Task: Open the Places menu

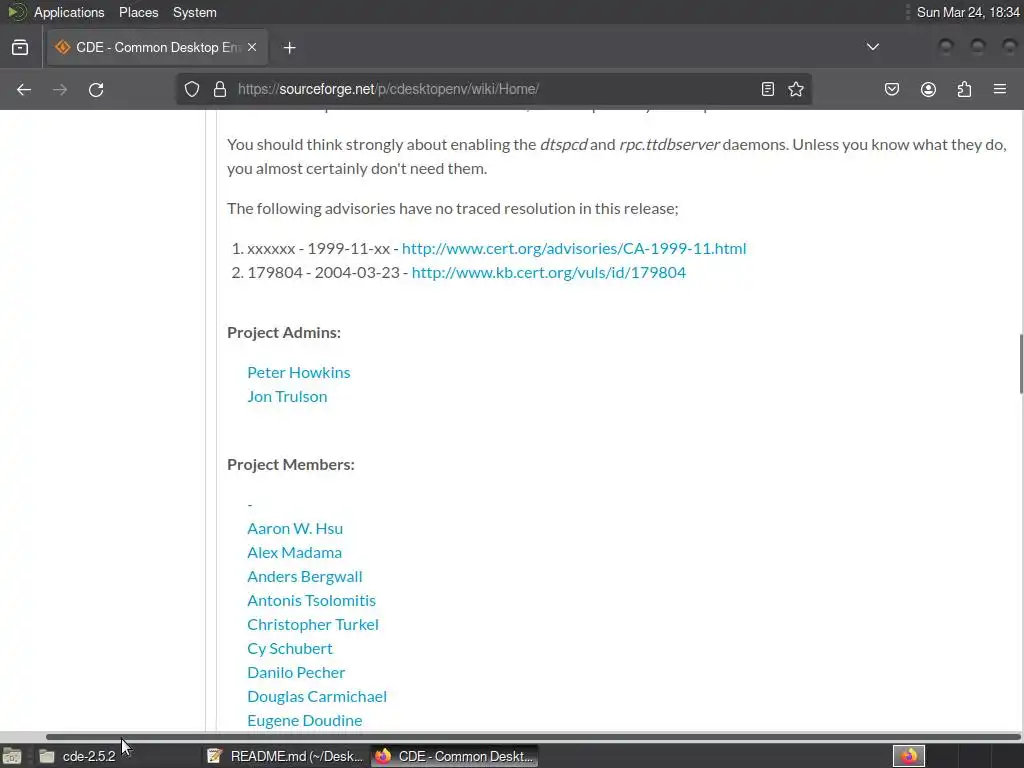Action: tap(138, 12)
